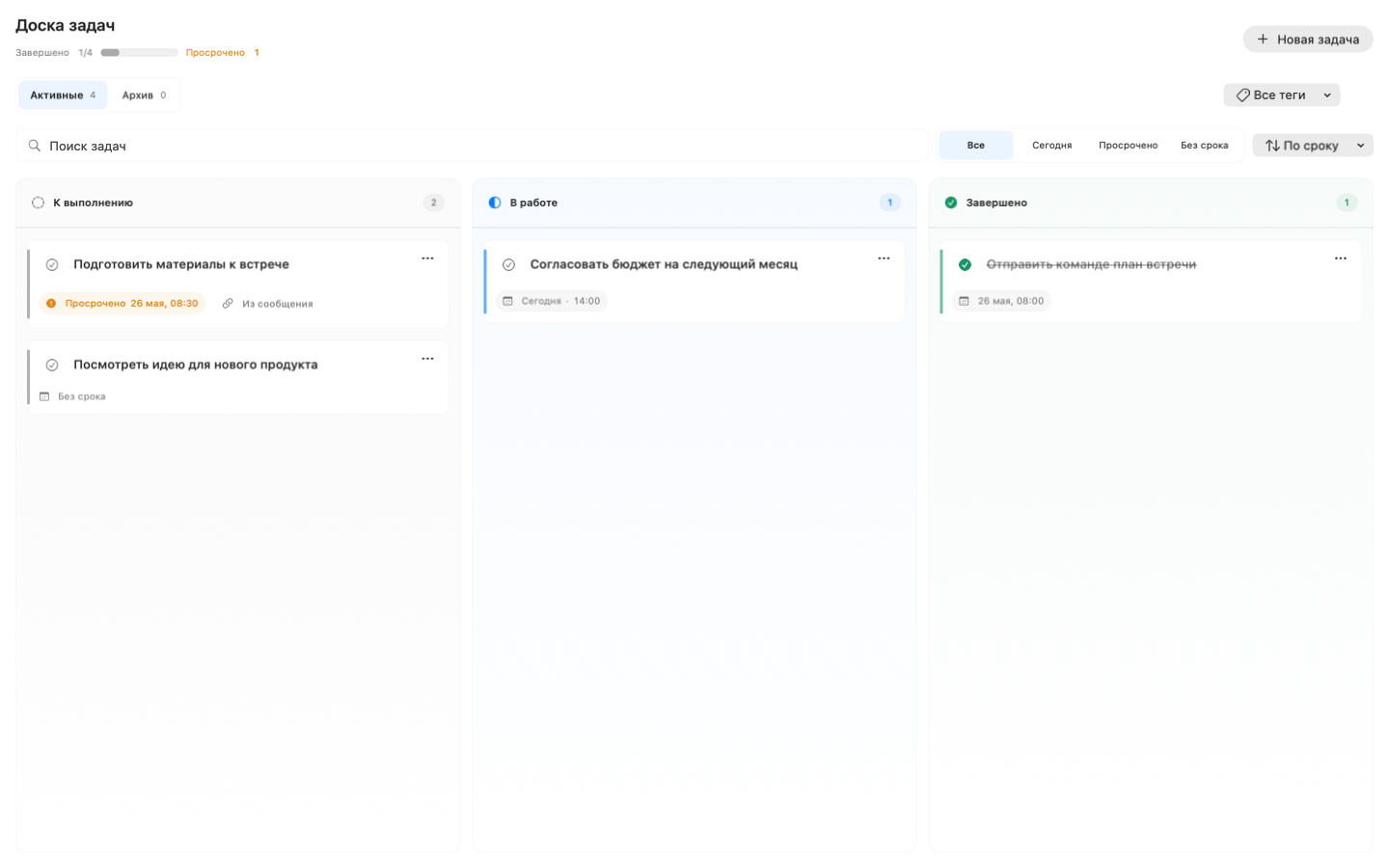Select the 'Все' filter
The height and width of the screenshot is (868, 1389).
976,146
